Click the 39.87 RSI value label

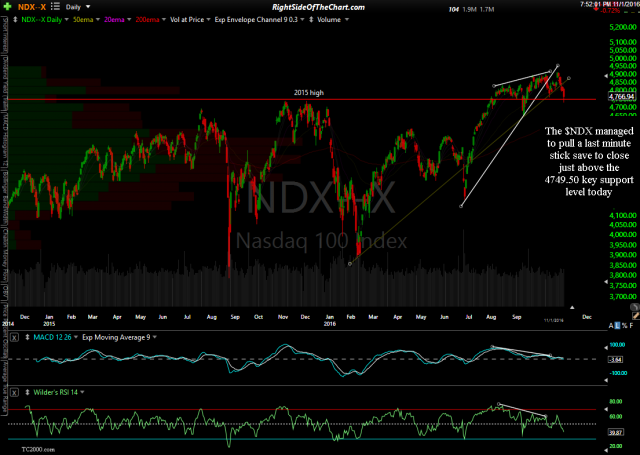(x=615, y=432)
